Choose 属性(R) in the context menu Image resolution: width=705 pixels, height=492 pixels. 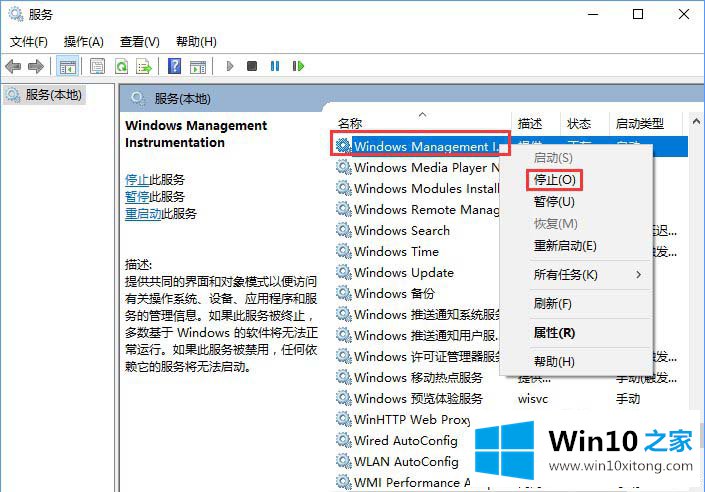[x=554, y=333]
